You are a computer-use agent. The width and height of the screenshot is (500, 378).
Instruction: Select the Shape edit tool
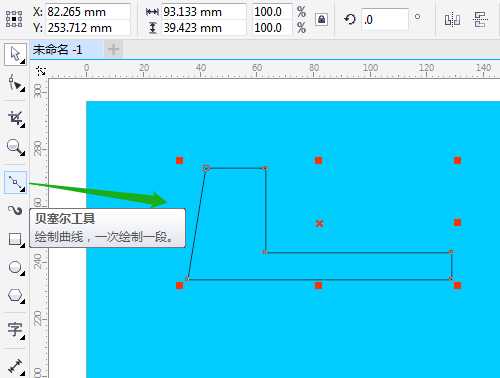(15, 82)
